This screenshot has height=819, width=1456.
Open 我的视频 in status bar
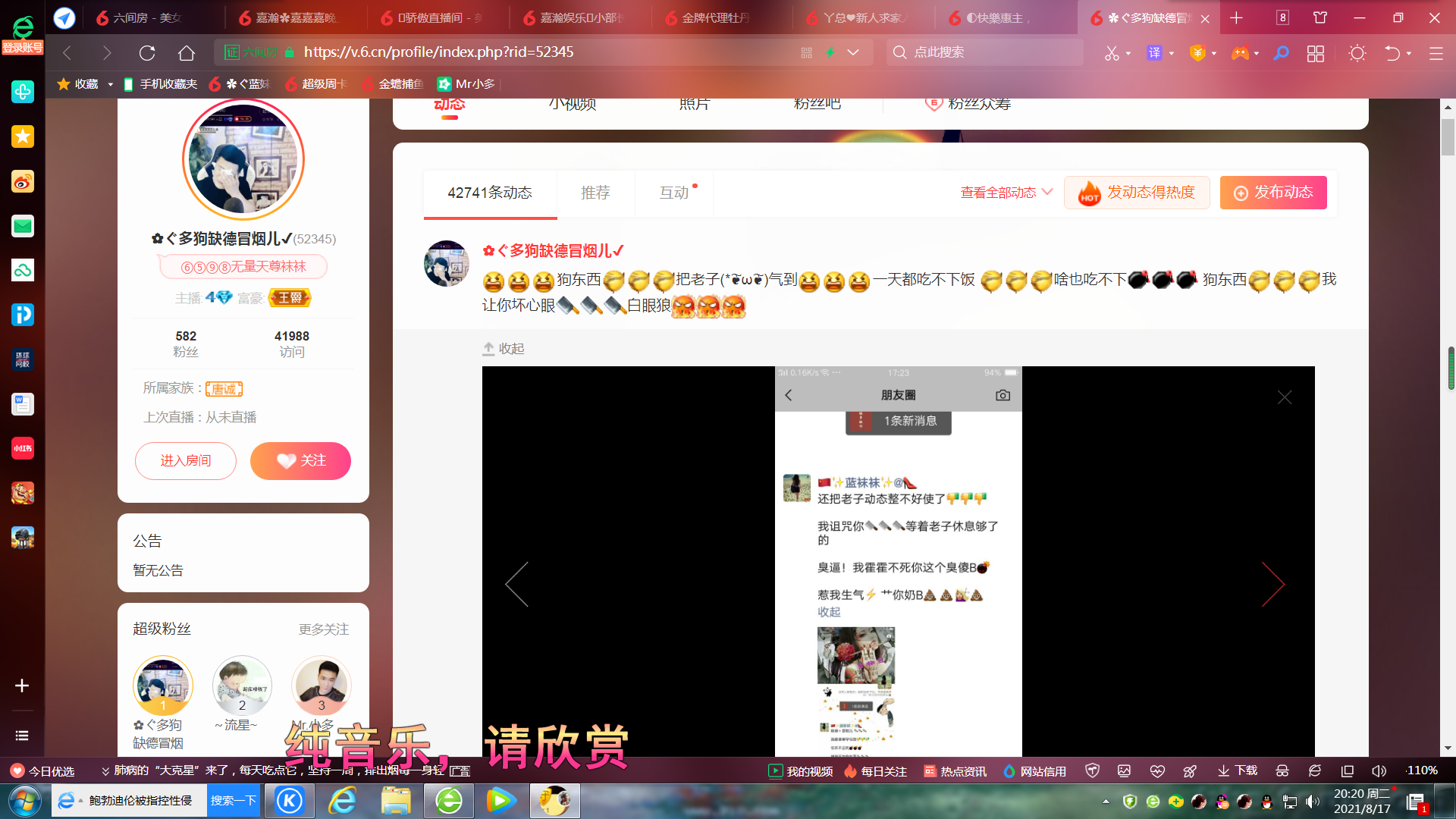click(x=801, y=771)
